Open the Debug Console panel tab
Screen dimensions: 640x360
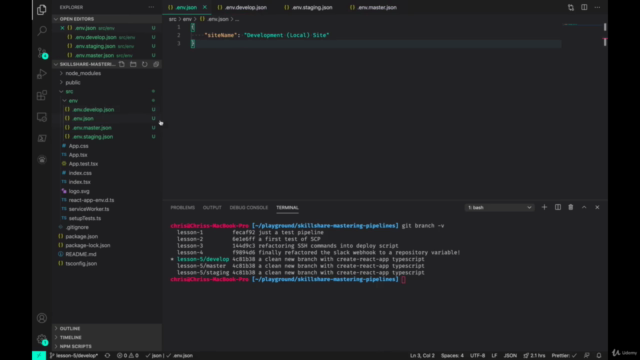[x=249, y=207]
